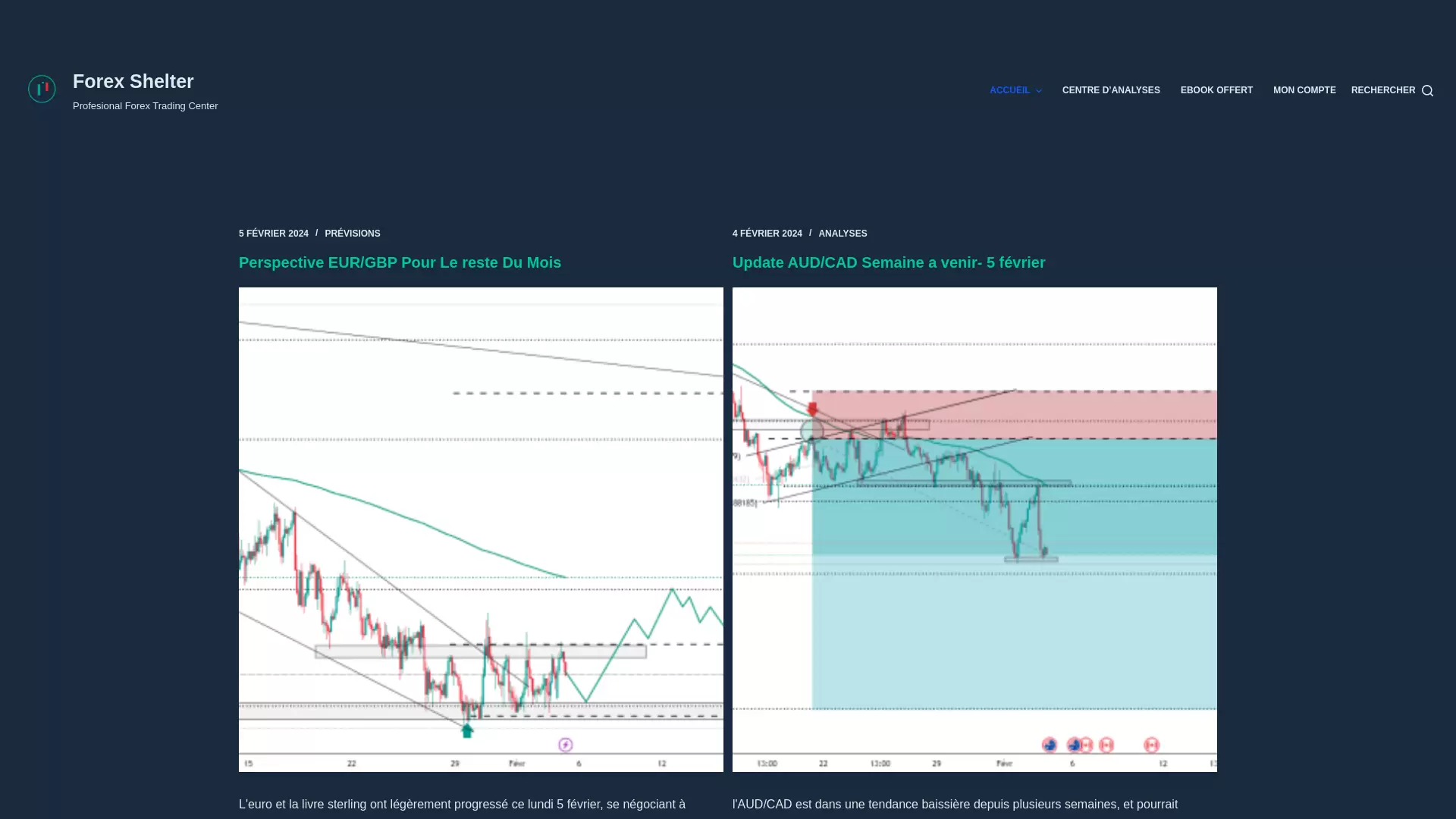Select the Analyses category tag
The width and height of the screenshot is (1456, 819).
pyautogui.click(x=842, y=234)
